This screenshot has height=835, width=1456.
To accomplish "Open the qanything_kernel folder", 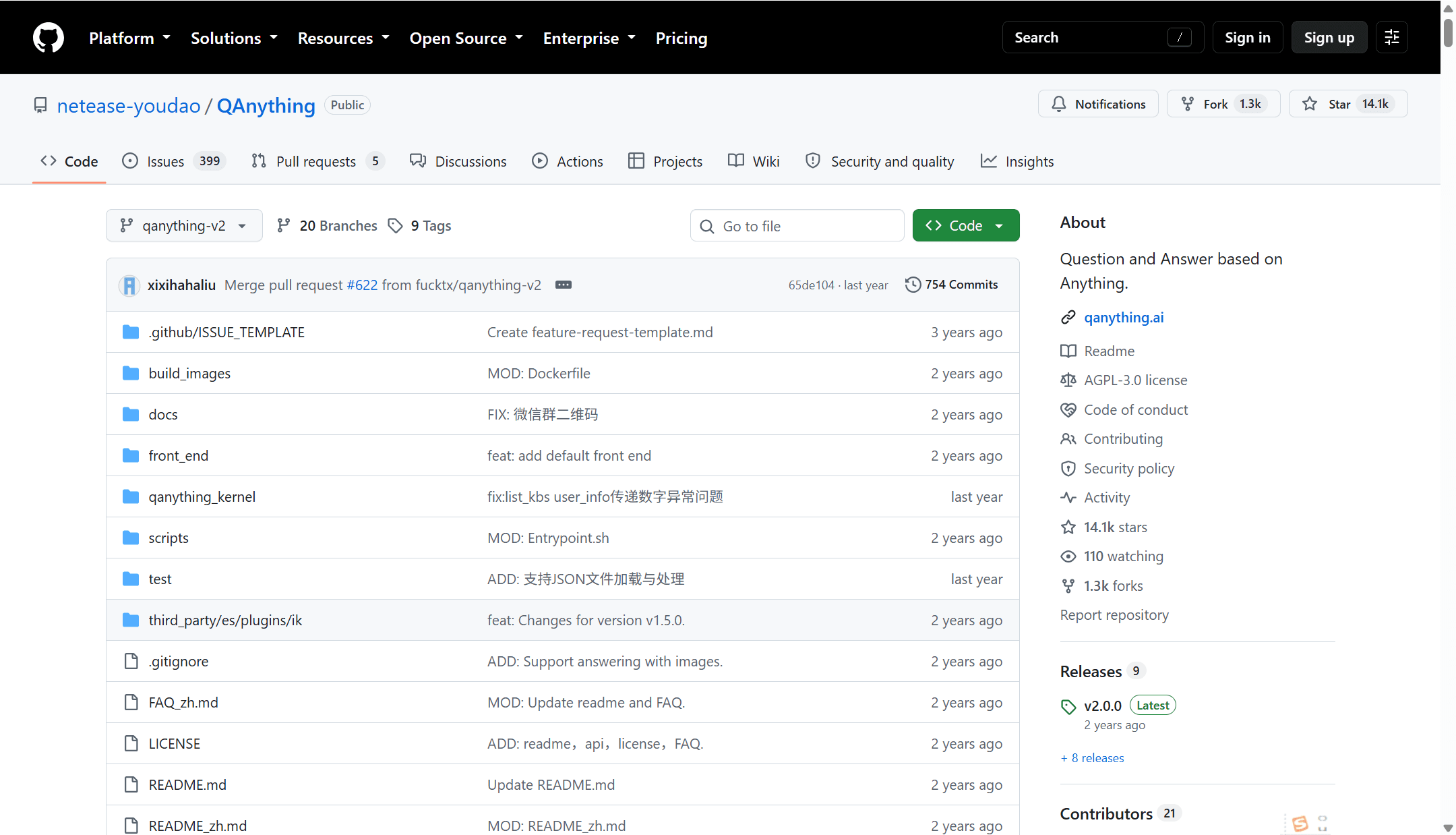I will 202,497.
